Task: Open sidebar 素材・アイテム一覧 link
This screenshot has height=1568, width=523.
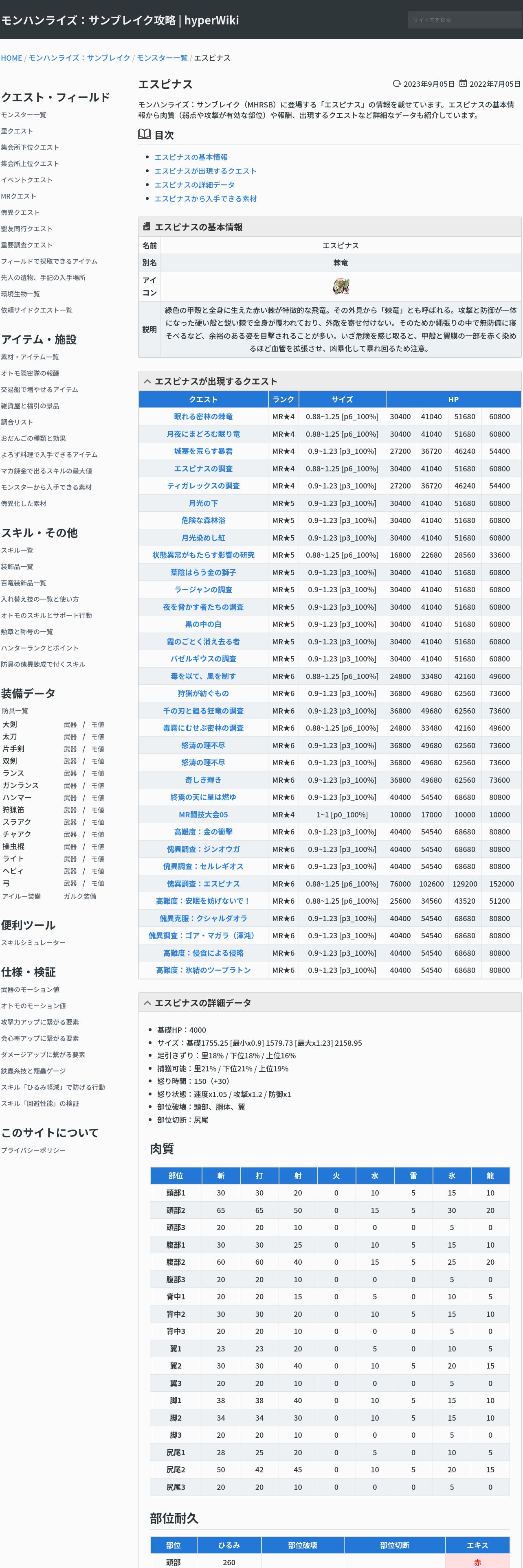Action: [30, 357]
